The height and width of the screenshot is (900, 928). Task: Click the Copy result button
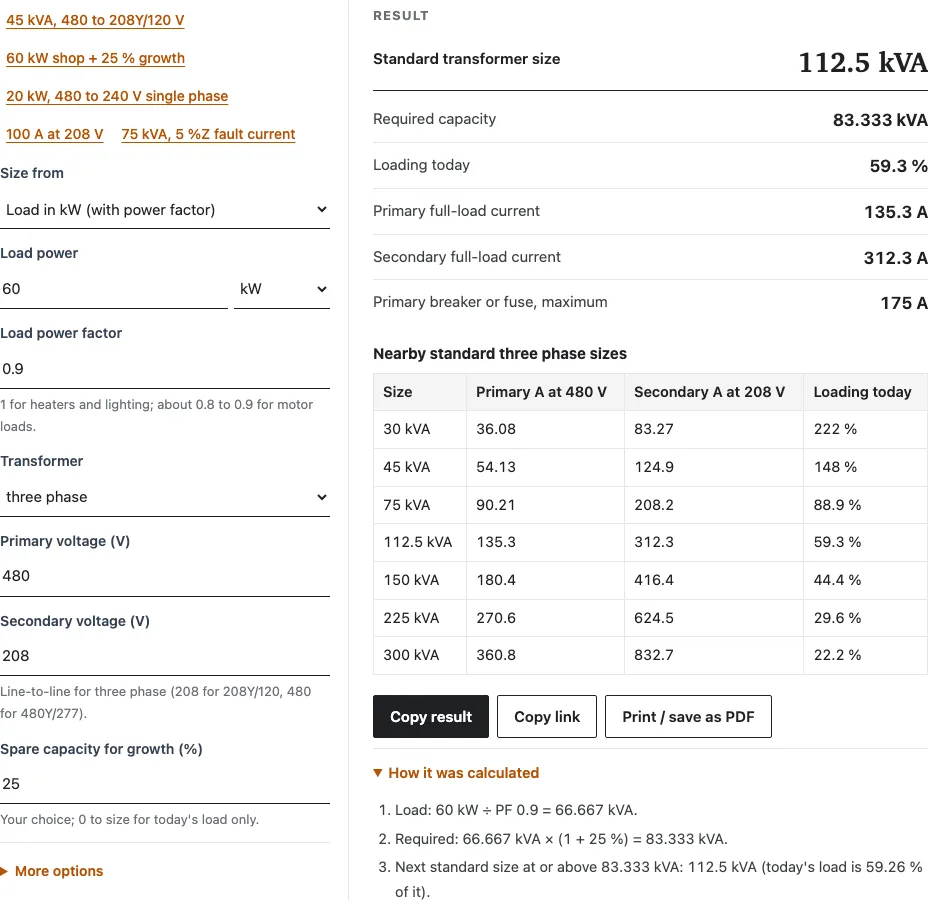click(431, 717)
